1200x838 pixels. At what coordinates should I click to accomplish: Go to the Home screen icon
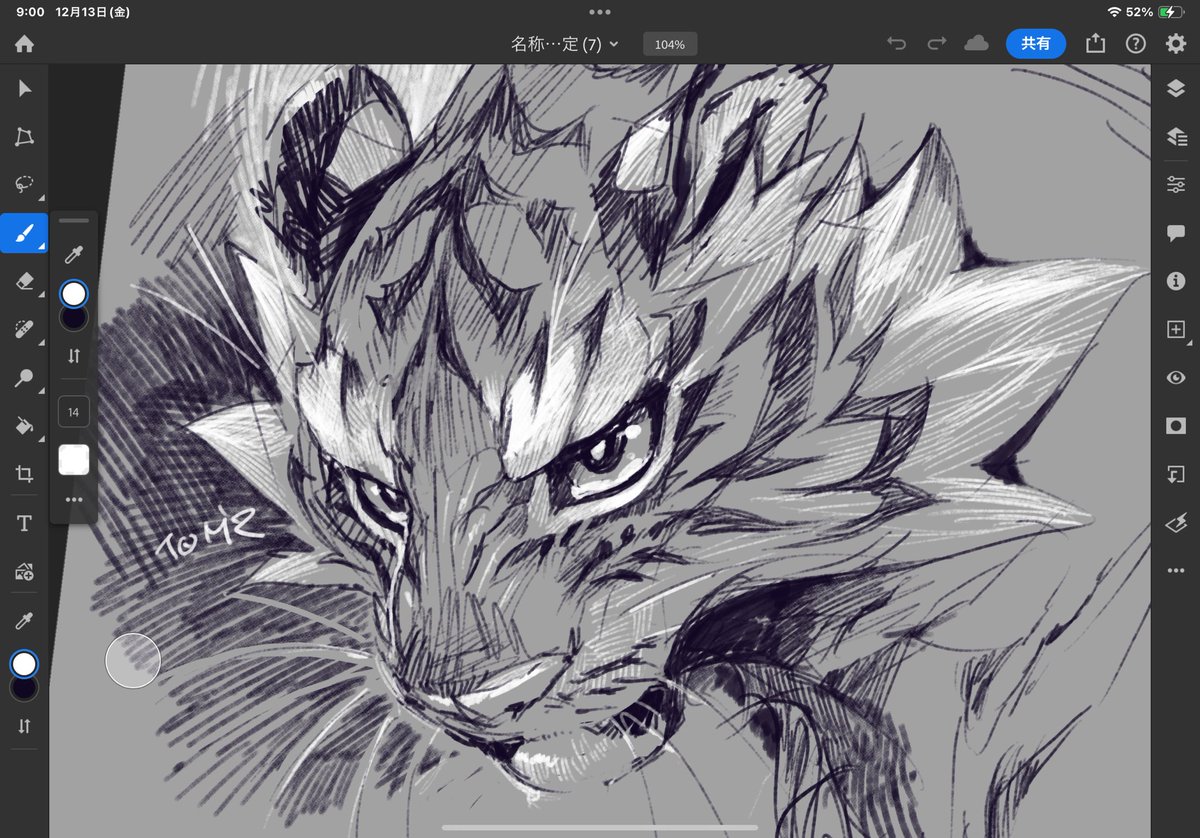tap(24, 44)
